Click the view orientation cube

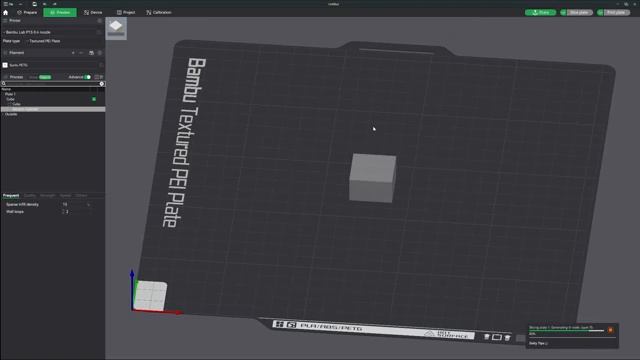pyautogui.click(x=150, y=296)
